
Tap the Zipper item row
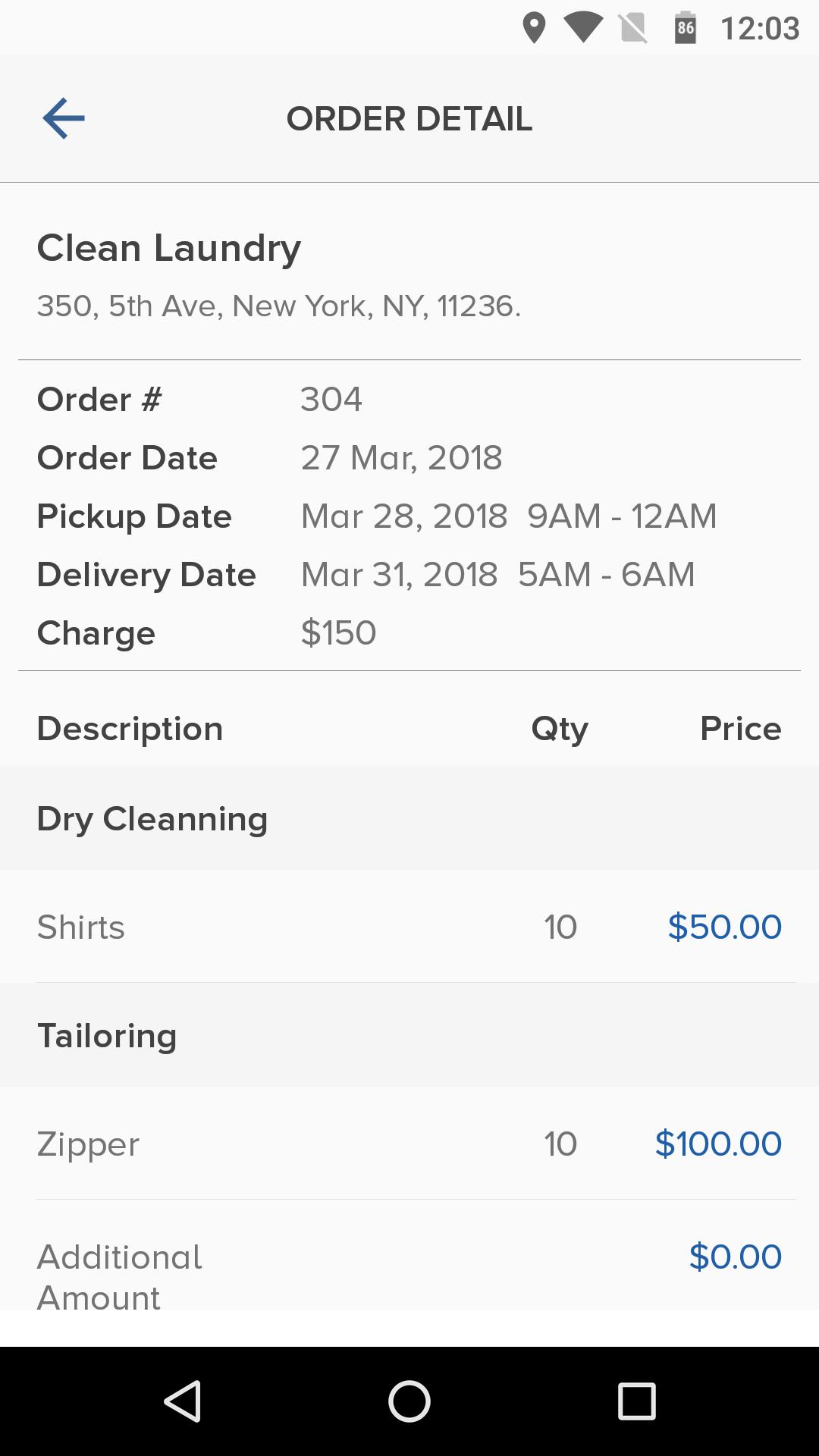(409, 1144)
